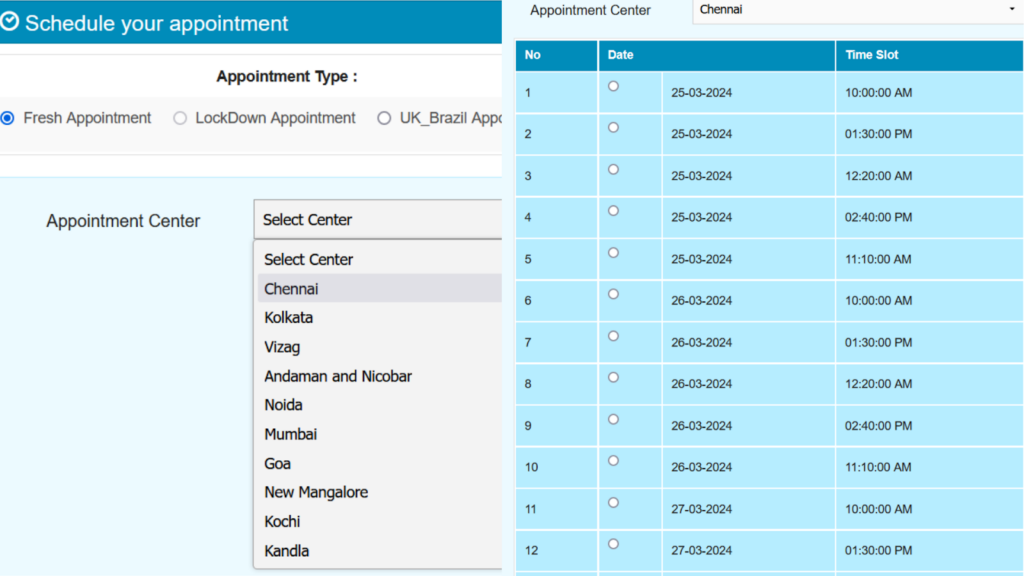Open the Select Center dropdown box

tap(378, 220)
